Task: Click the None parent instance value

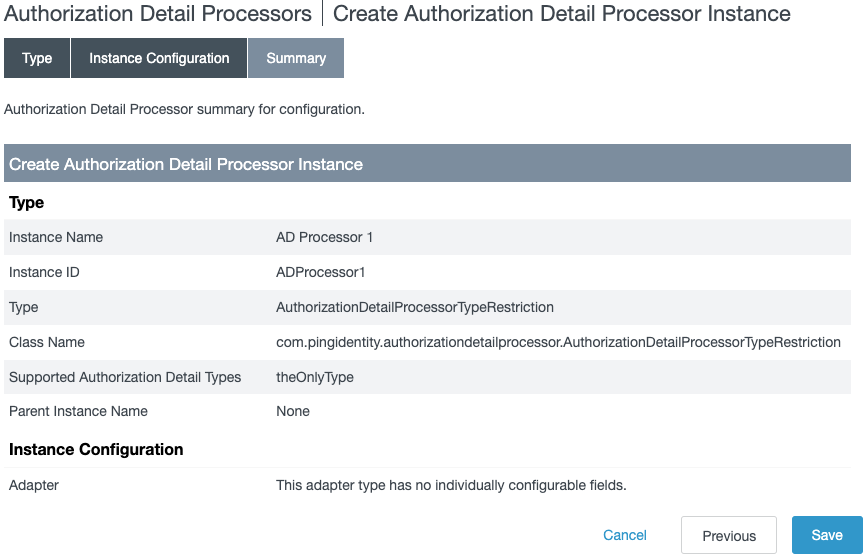Action: coord(293,411)
